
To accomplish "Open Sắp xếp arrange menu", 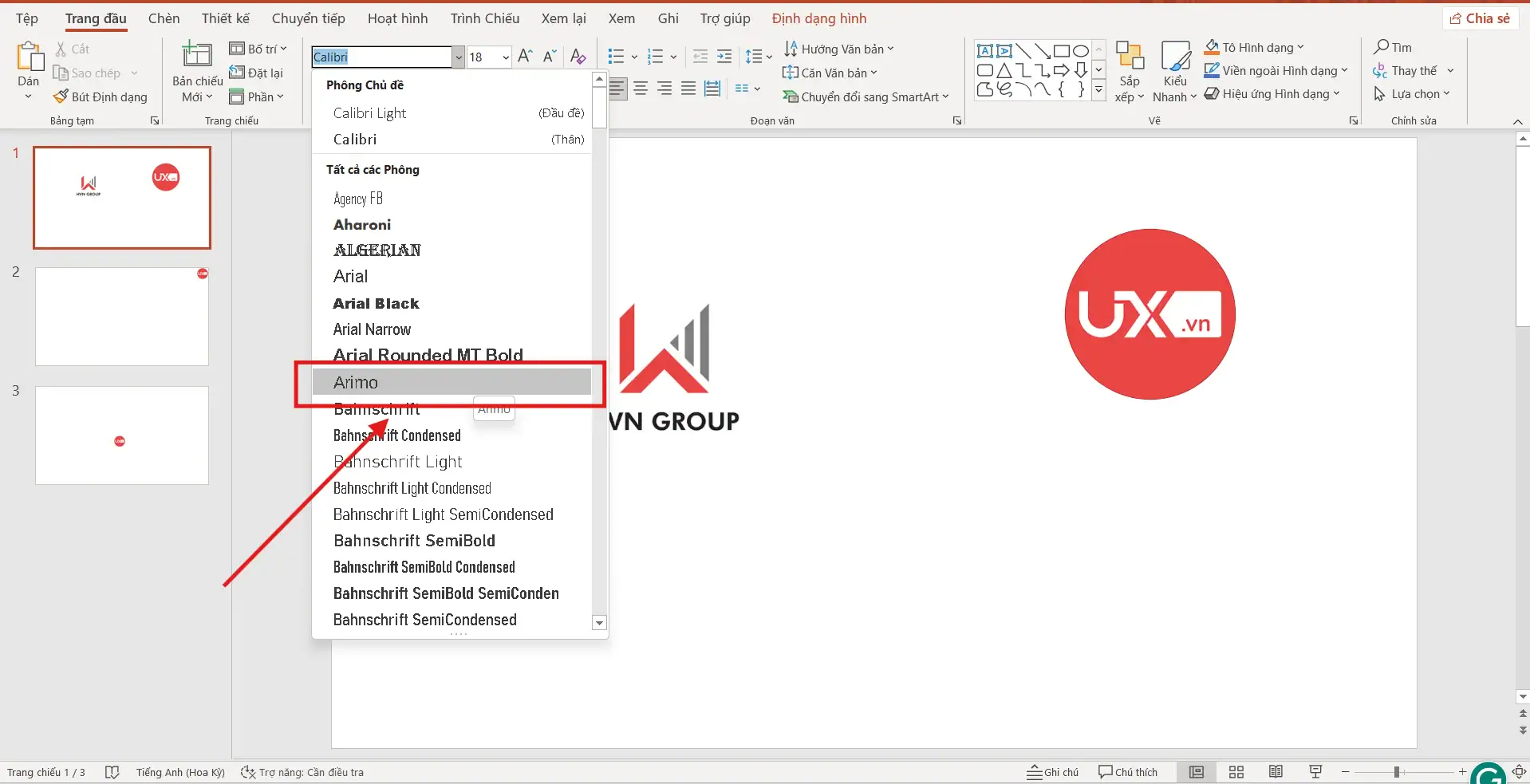I will pos(1130,72).
